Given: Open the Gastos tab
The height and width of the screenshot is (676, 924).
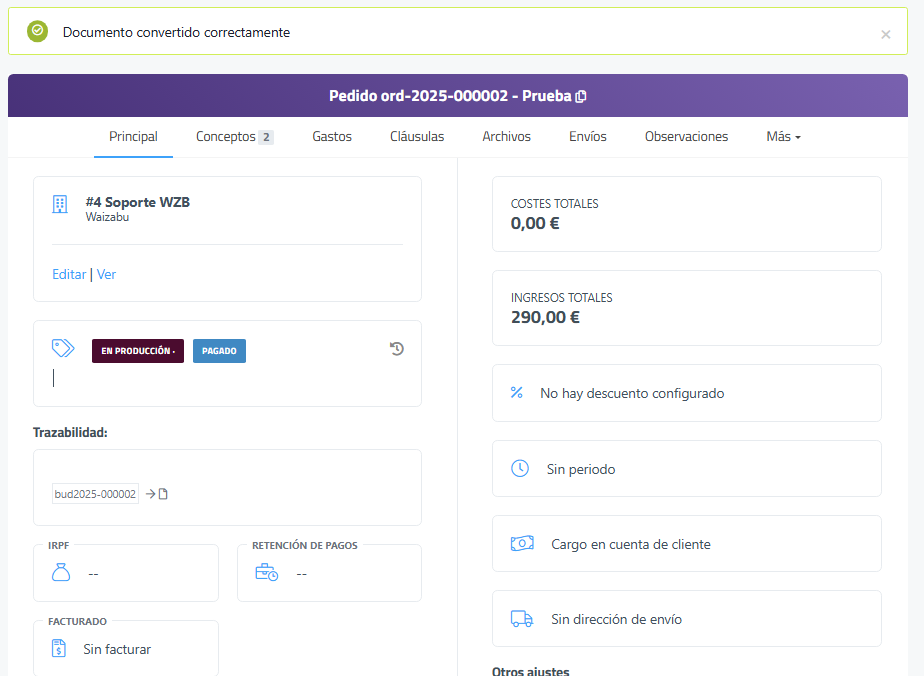Looking at the screenshot, I should (x=332, y=137).
